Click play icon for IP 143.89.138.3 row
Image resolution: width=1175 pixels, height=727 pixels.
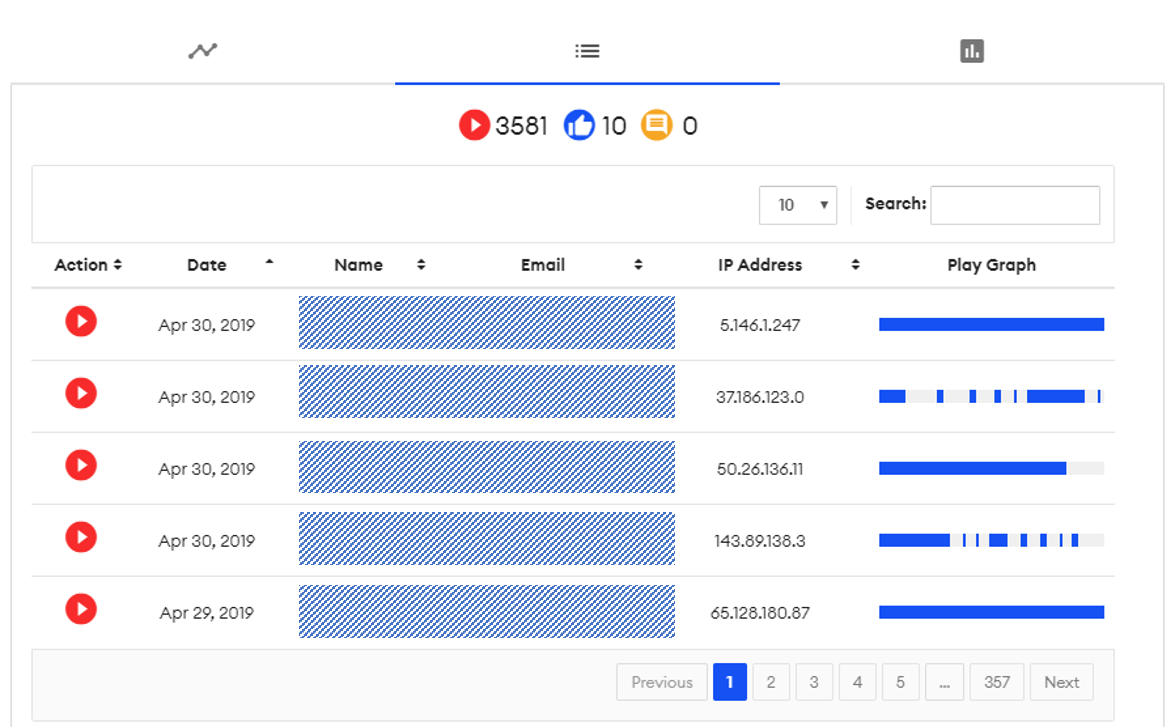(81, 538)
